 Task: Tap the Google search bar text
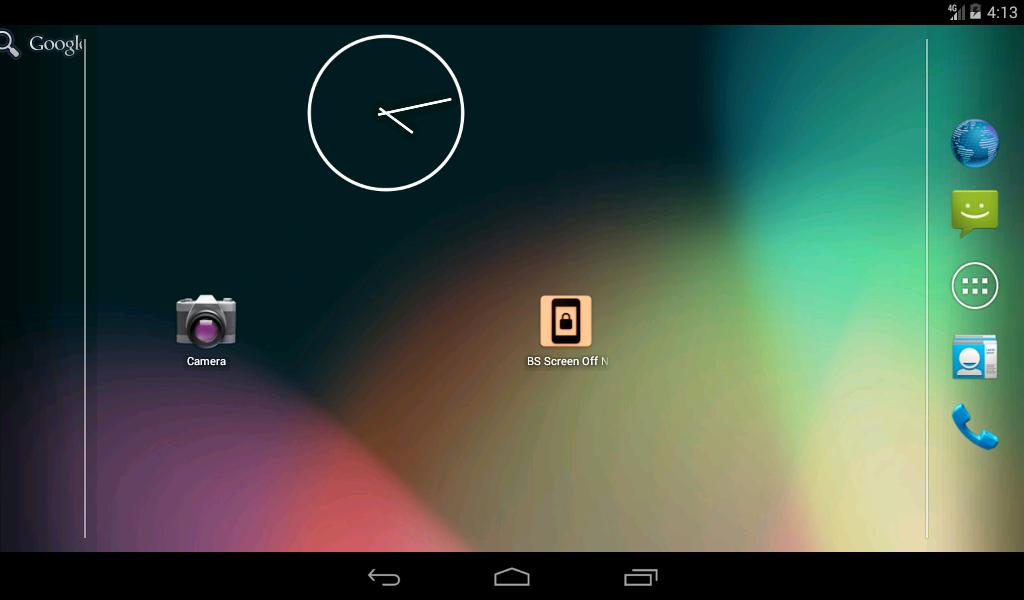56,44
